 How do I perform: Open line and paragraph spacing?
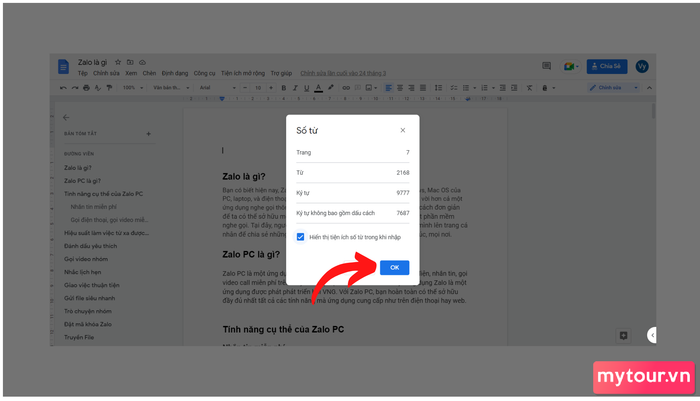pyautogui.click(x=438, y=88)
